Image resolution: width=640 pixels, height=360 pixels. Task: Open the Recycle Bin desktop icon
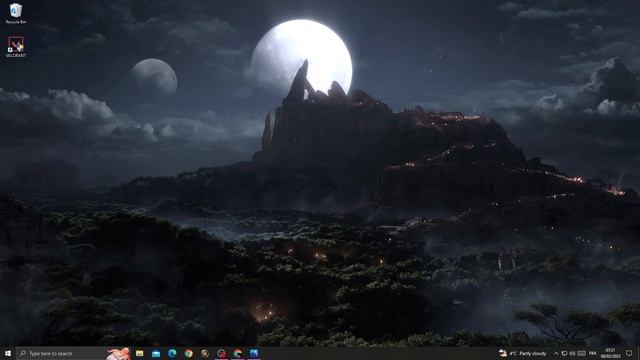(16, 13)
